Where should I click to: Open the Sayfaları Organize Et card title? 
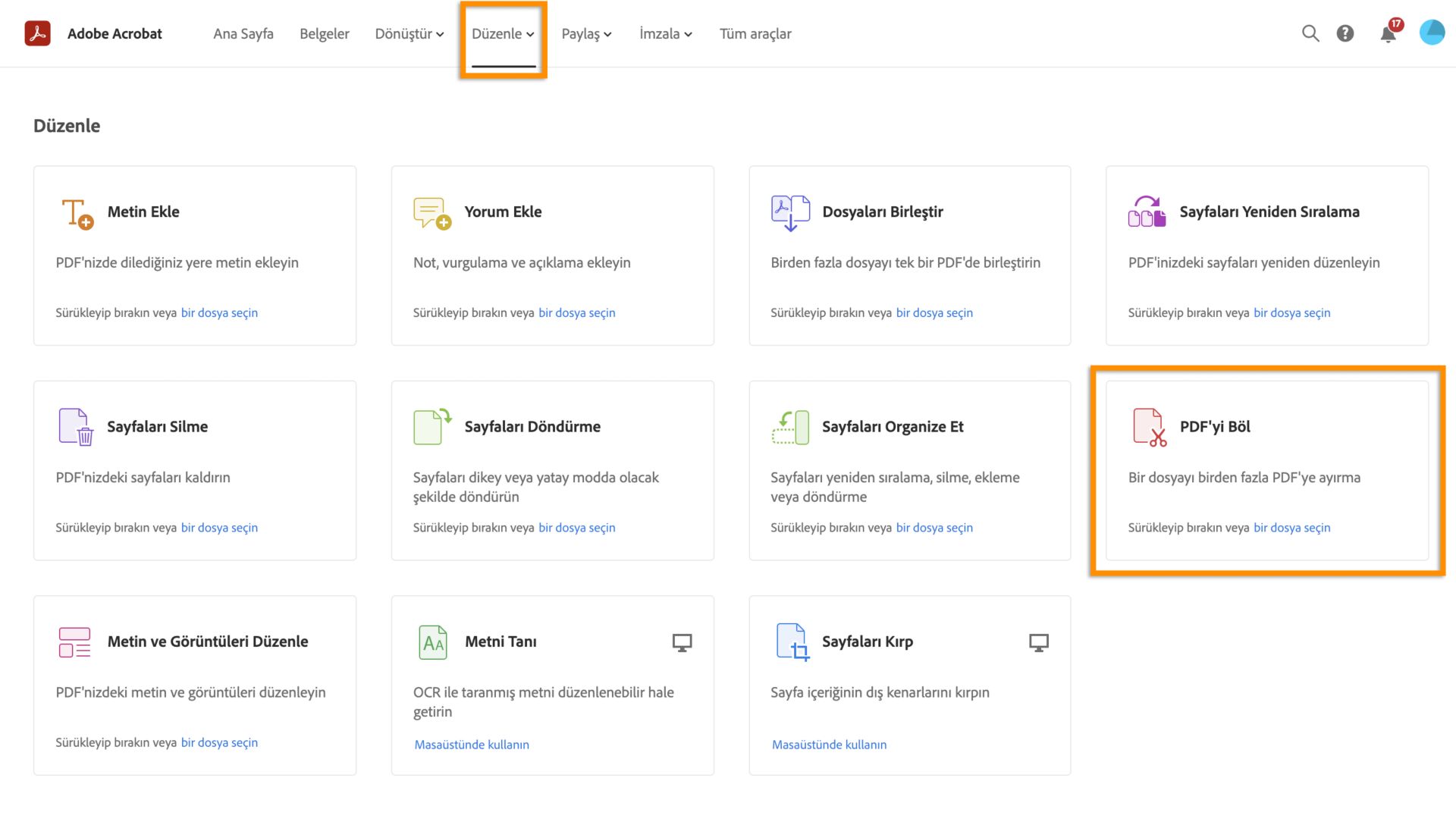(893, 426)
